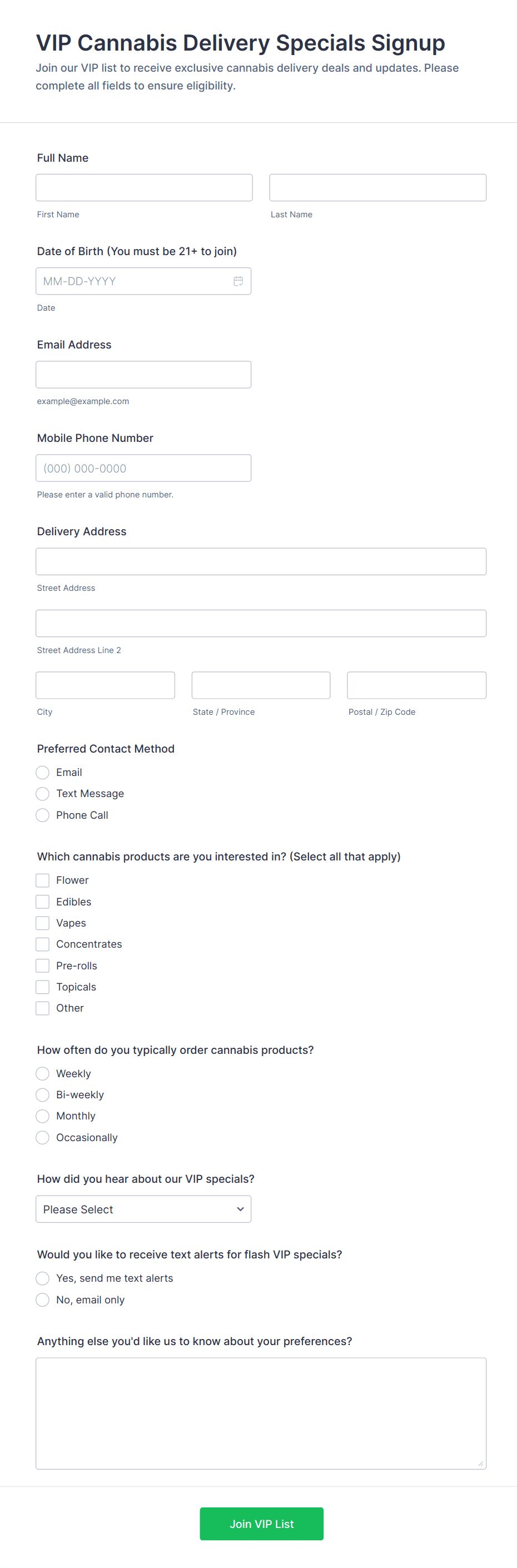Choose Phone Call as contact method
This screenshot has height=1568, width=517.
coord(43,815)
